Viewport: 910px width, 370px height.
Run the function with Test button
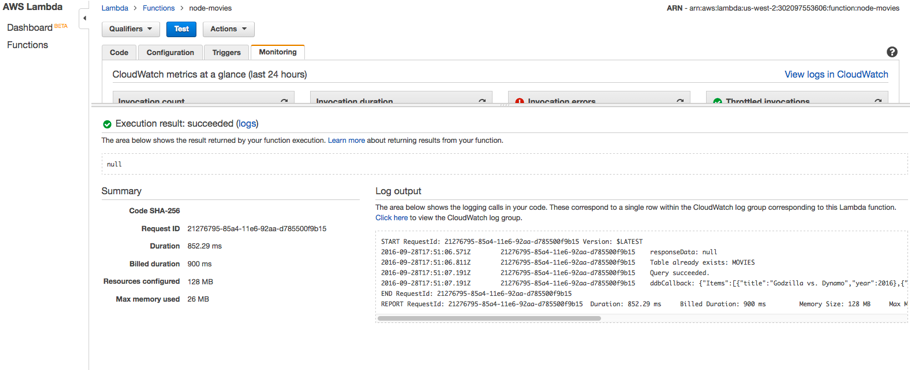coord(182,29)
